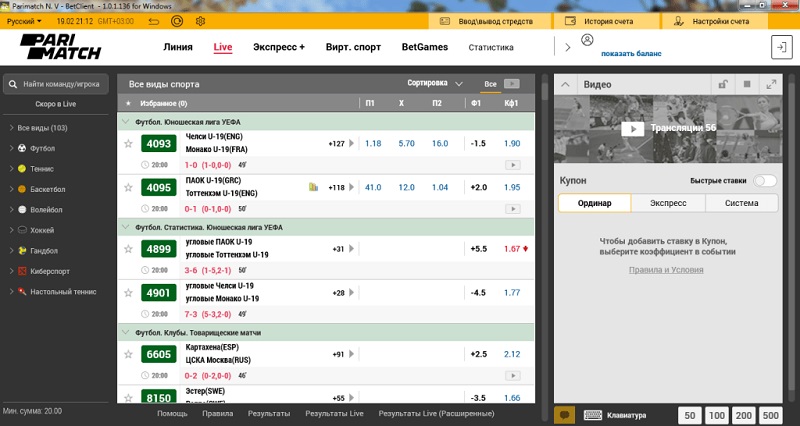This screenshot has height=426, width=800.
Task: Star the угловые ПАОК U-19 event
Action: pos(128,249)
